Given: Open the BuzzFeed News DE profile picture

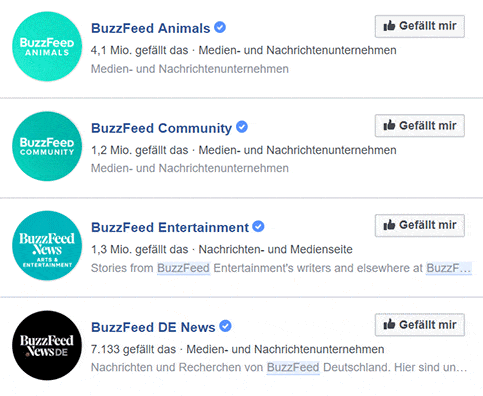Looking at the screenshot, I should [47, 345].
